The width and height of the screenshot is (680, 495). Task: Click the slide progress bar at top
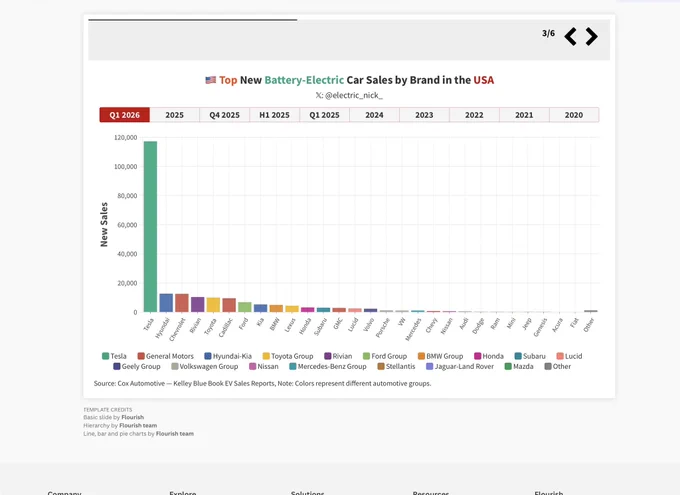(x=193, y=20)
